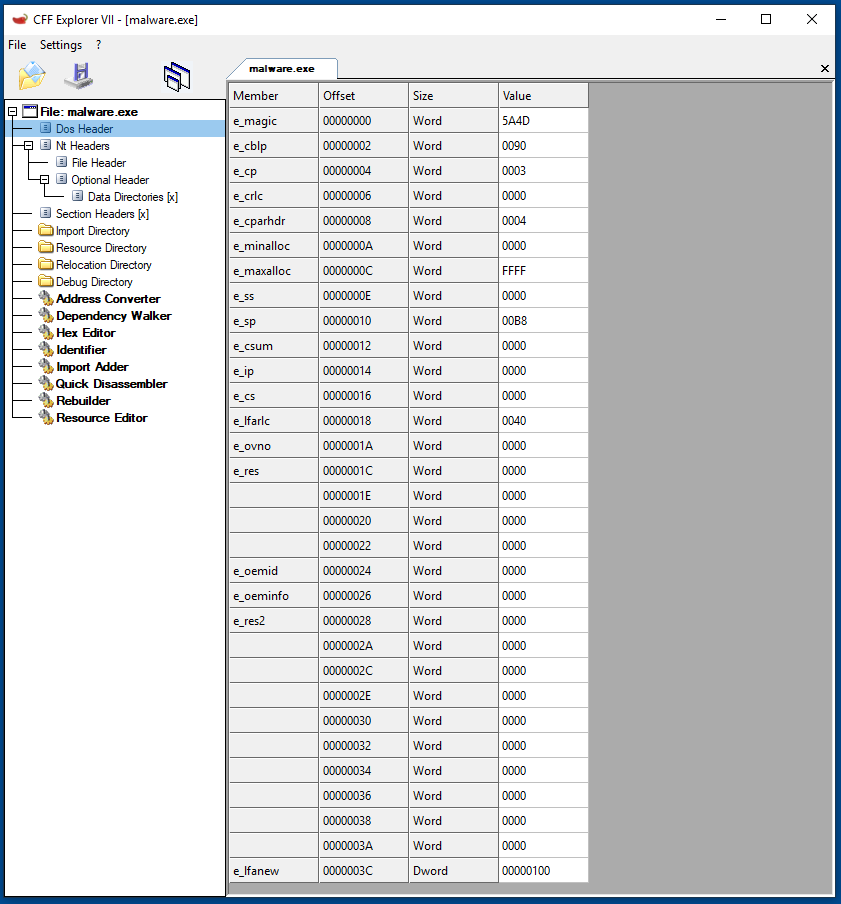
Task: Launch Hex Editor from tree
Action: click(x=85, y=333)
